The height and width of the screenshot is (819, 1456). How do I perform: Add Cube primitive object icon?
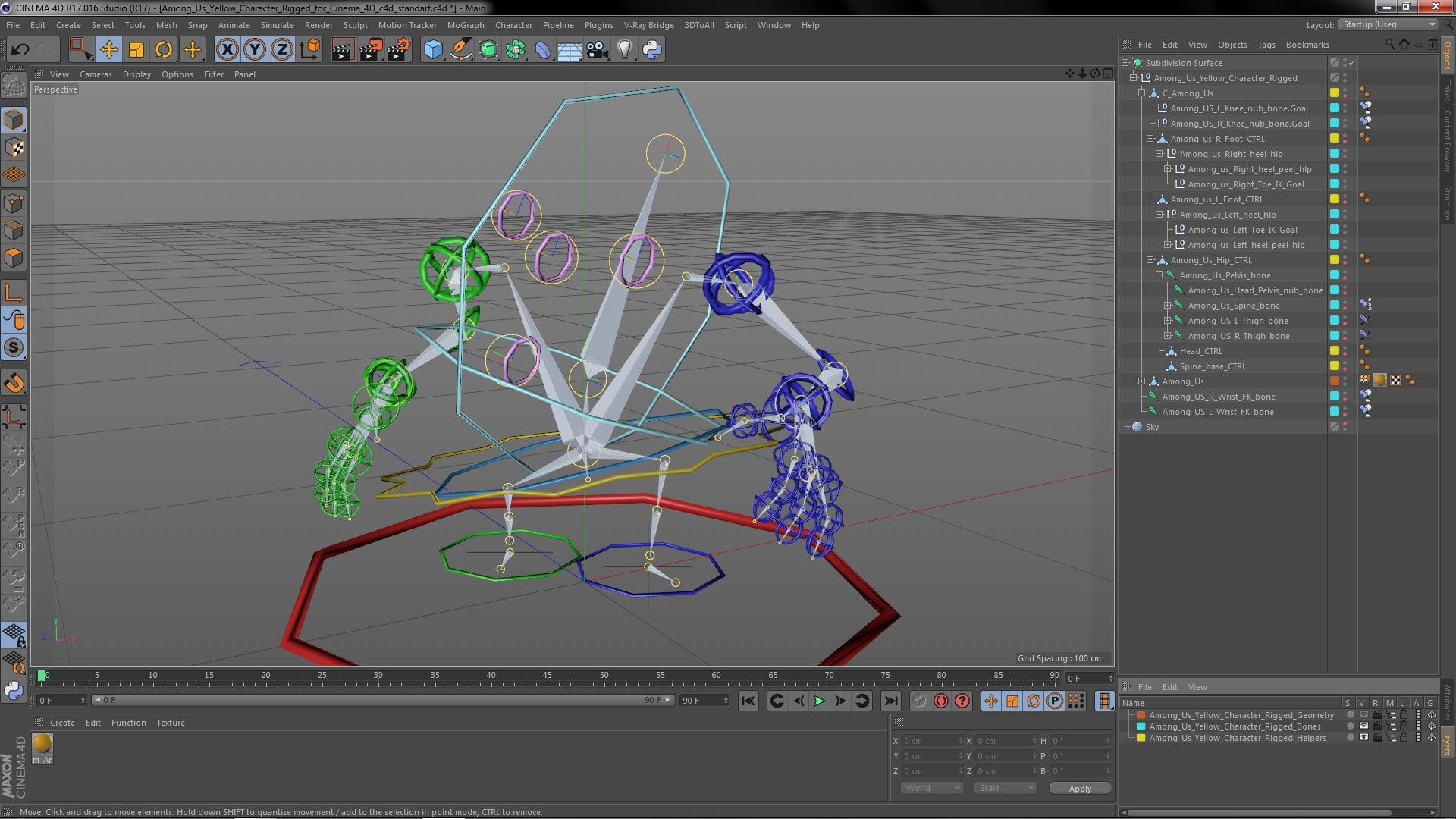pyautogui.click(x=433, y=50)
